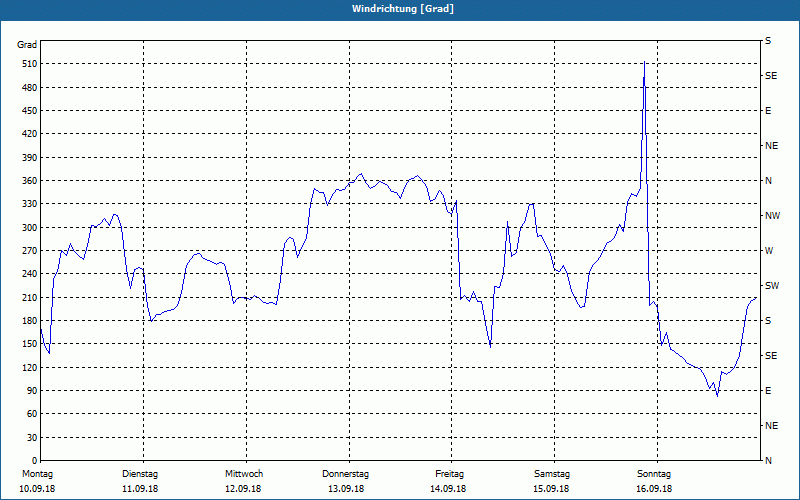
Task: Click compass label "E" aligned with 90 gridline
Action: (768, 391)
